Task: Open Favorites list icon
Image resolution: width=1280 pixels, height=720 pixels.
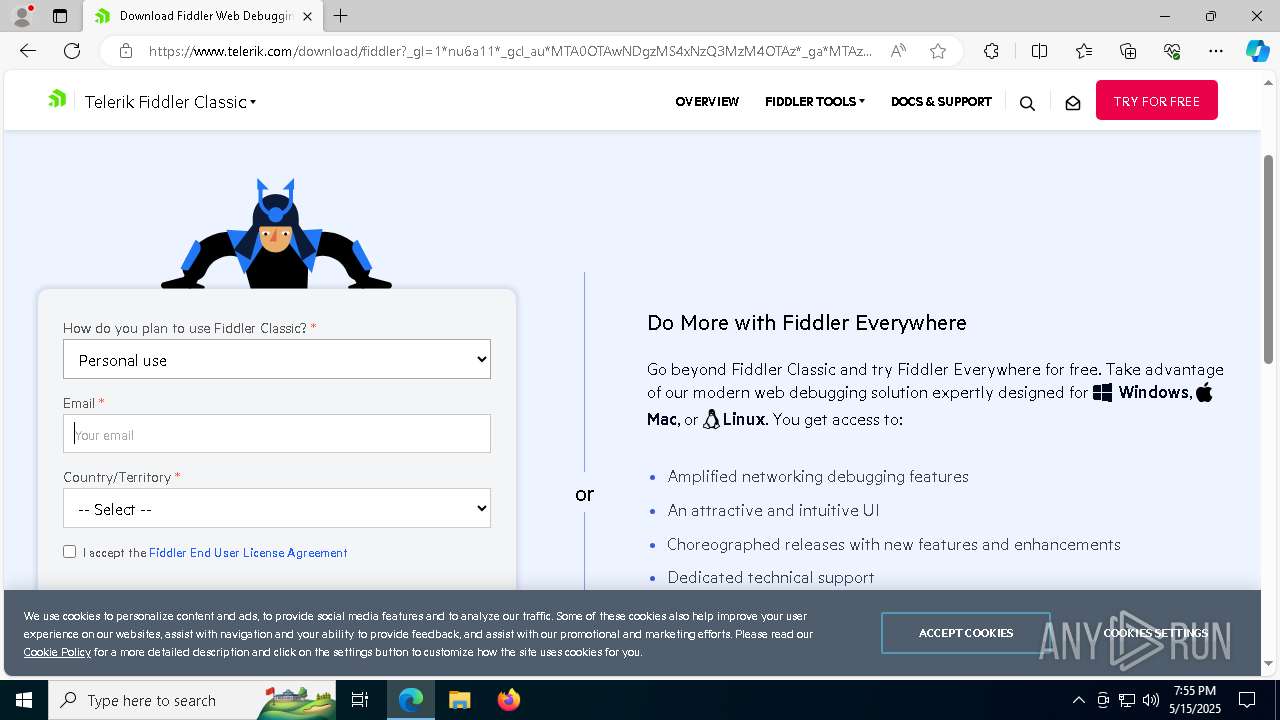Action: [1084, 51]
